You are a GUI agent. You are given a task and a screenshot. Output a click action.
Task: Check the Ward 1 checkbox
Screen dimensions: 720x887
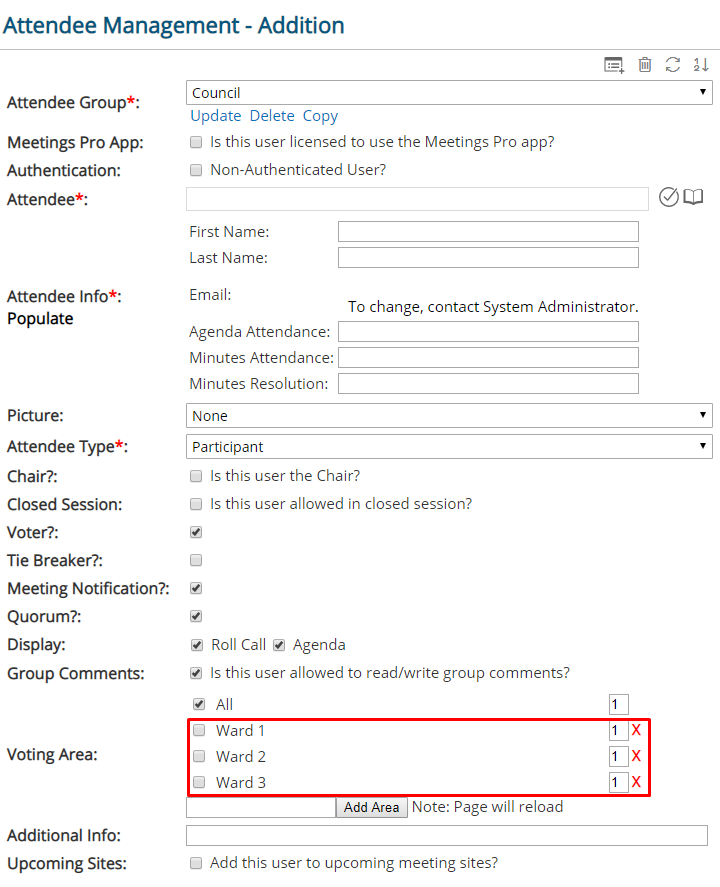(199, 730)
